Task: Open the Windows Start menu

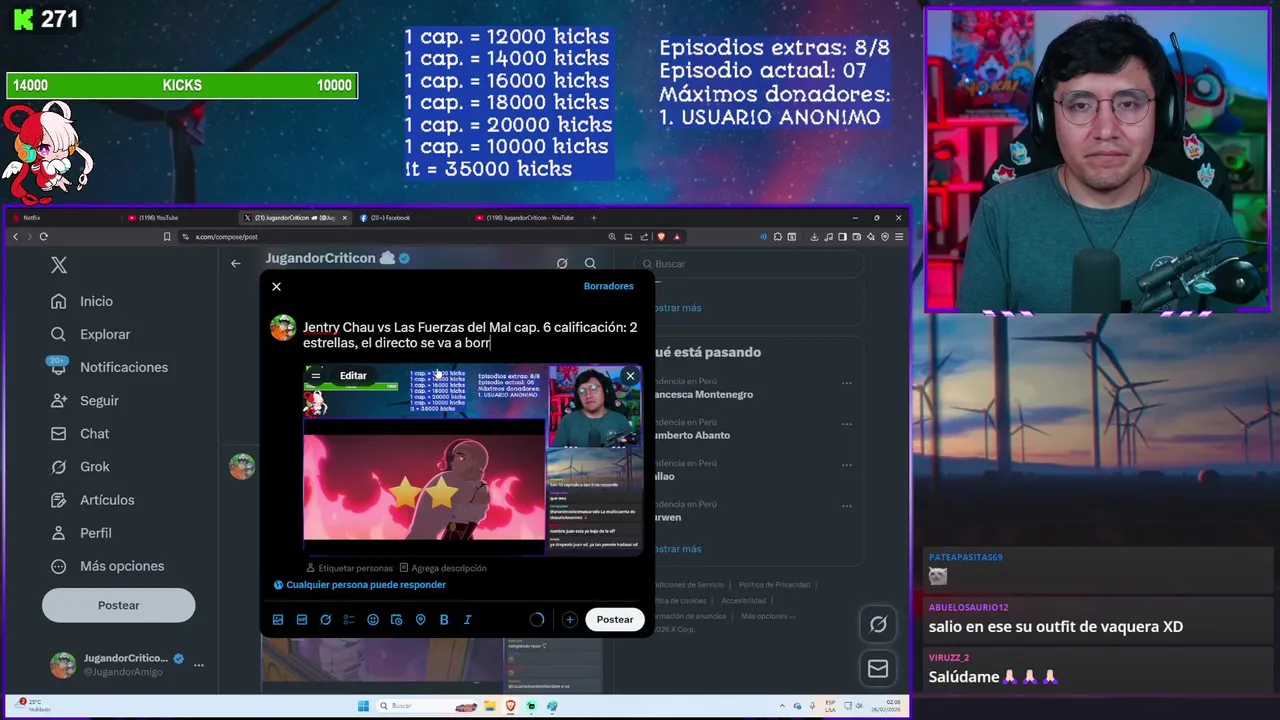Action: pos(363,706)
